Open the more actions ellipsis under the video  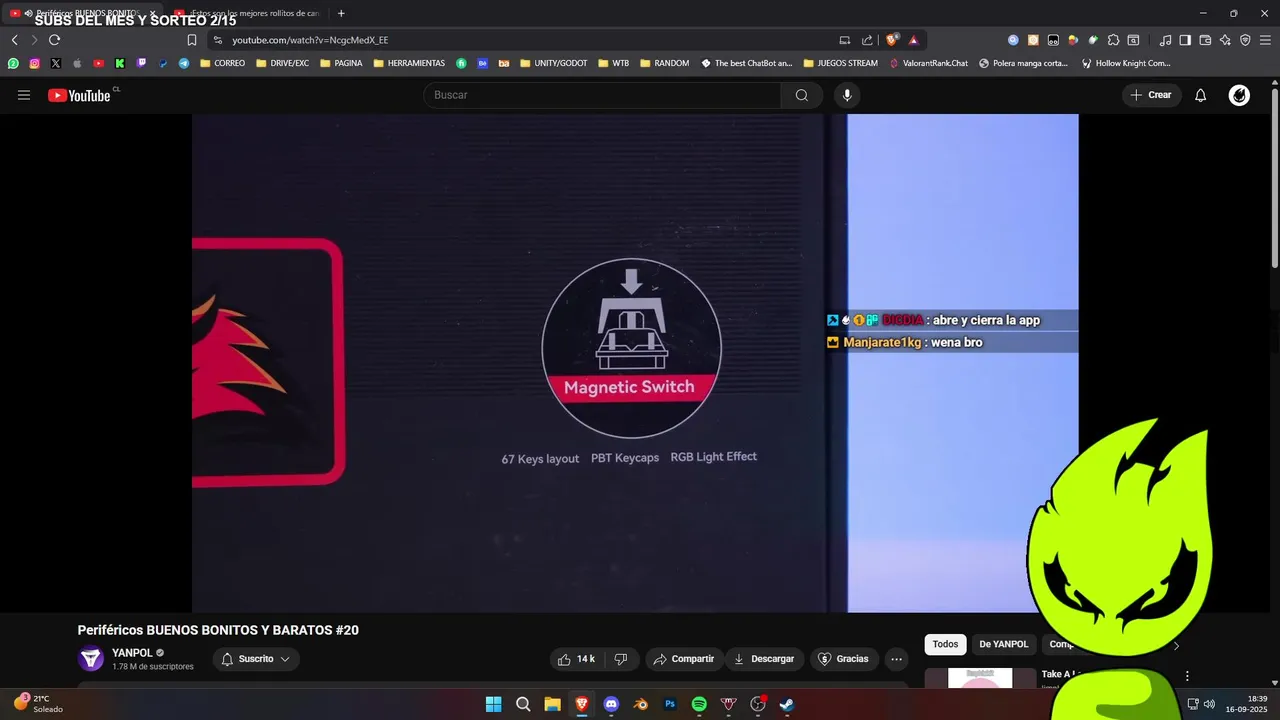click(896, 659)
